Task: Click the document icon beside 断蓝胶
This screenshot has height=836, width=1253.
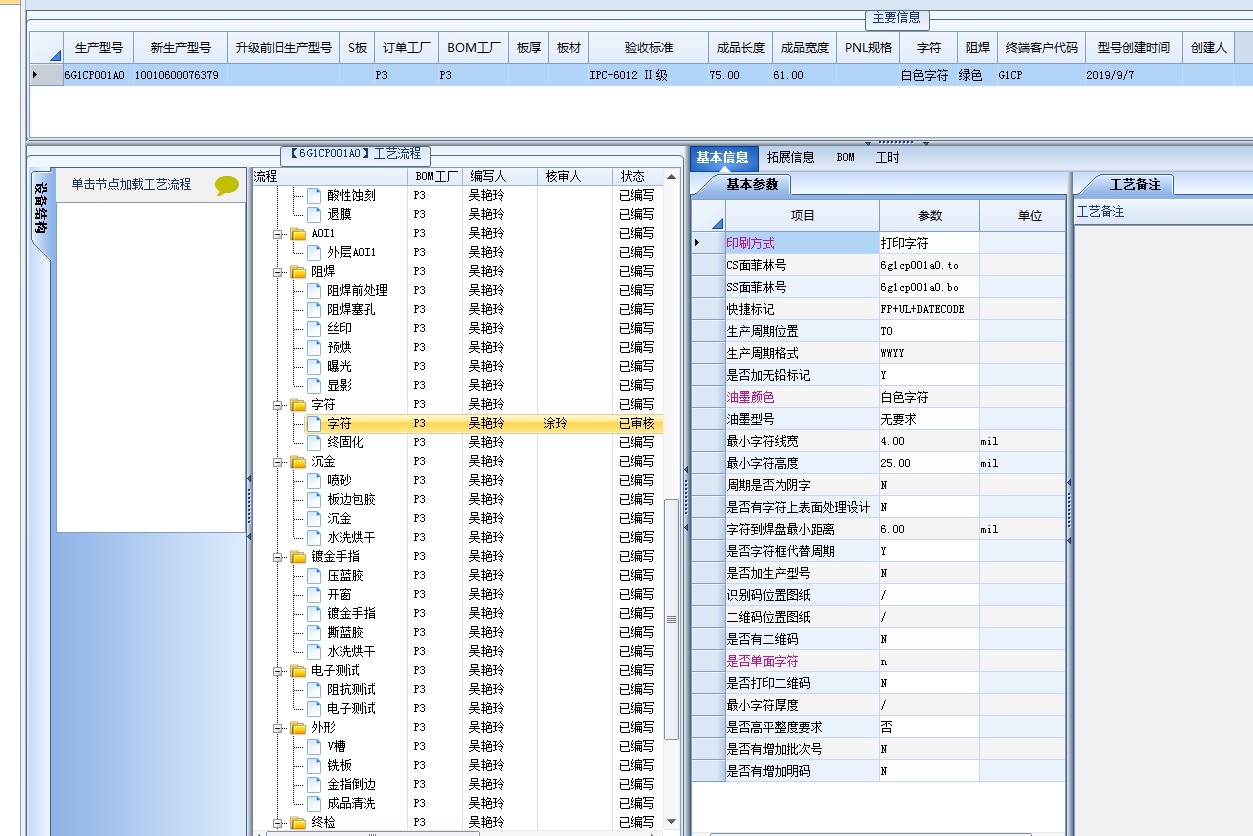Action: tap(314, 632)
